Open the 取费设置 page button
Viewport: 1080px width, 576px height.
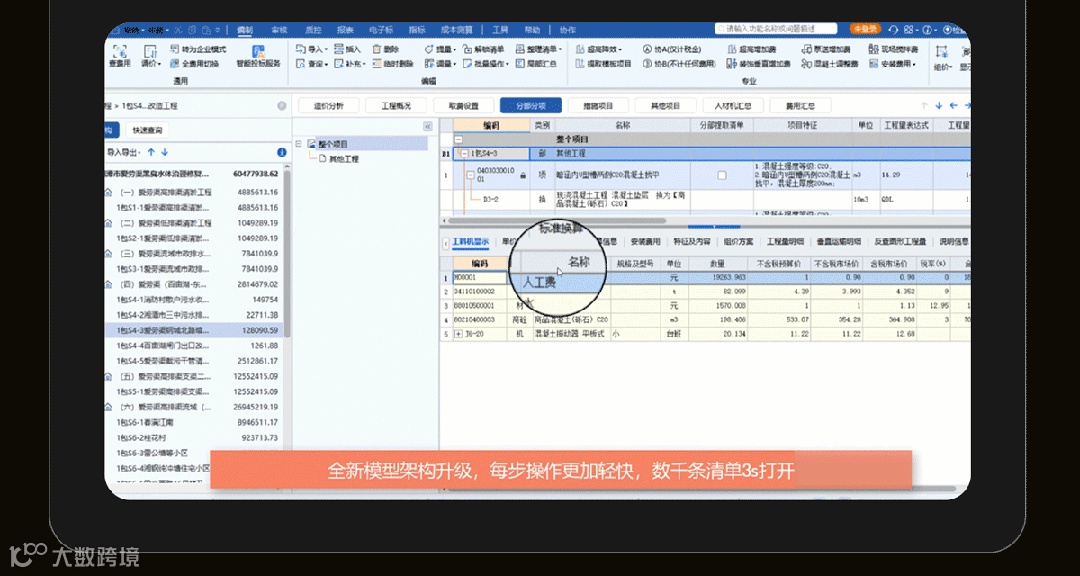[x=464, y=105]
